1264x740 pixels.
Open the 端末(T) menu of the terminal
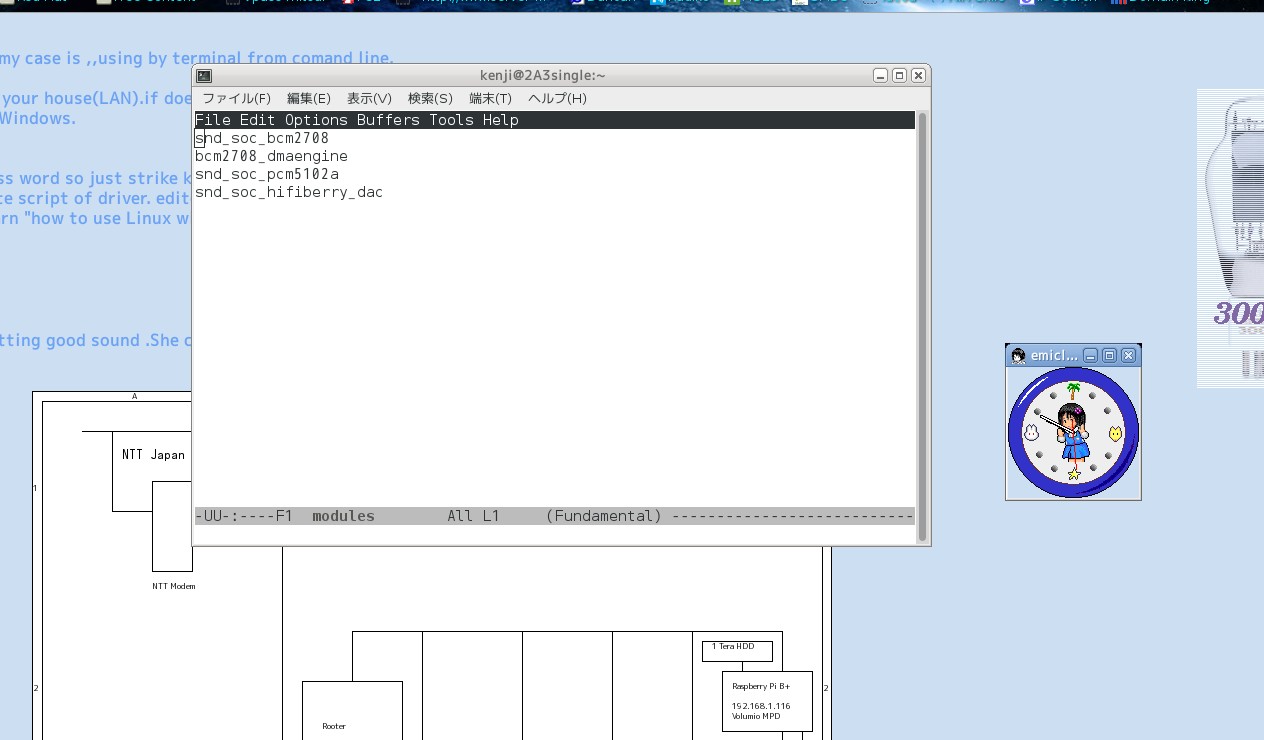489,98
